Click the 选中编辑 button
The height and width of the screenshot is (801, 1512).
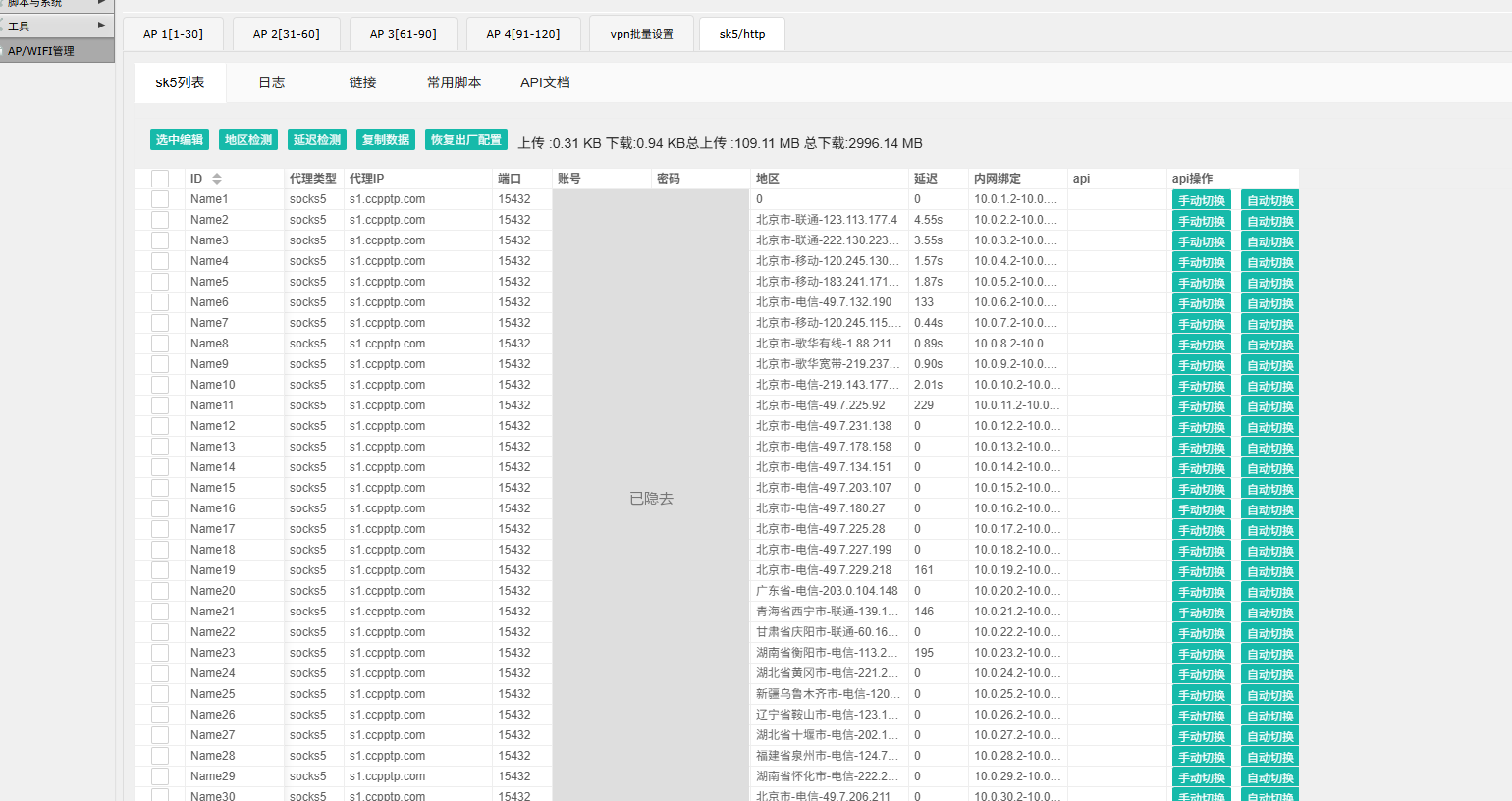point(180,140)
